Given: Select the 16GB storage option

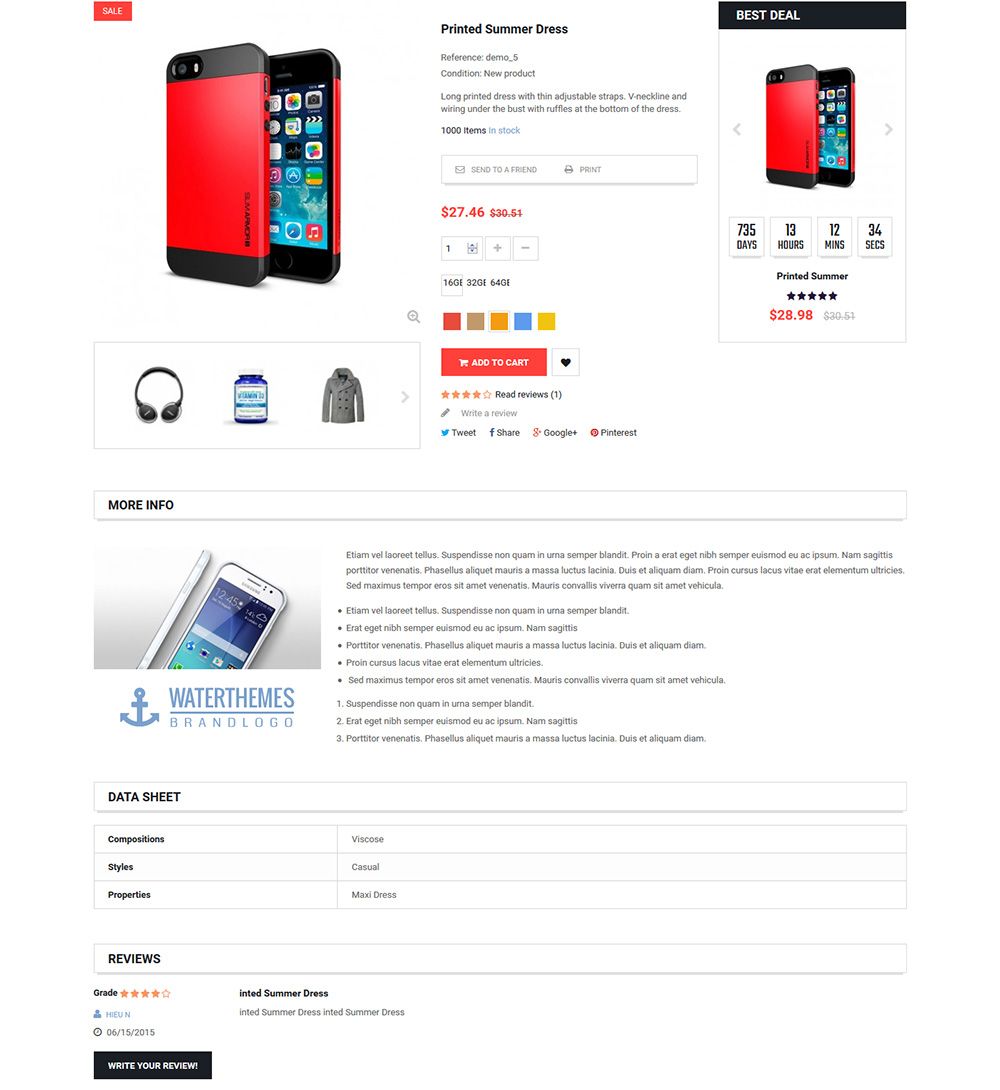Looking at the screenshot, I should [x=452, y=283].
